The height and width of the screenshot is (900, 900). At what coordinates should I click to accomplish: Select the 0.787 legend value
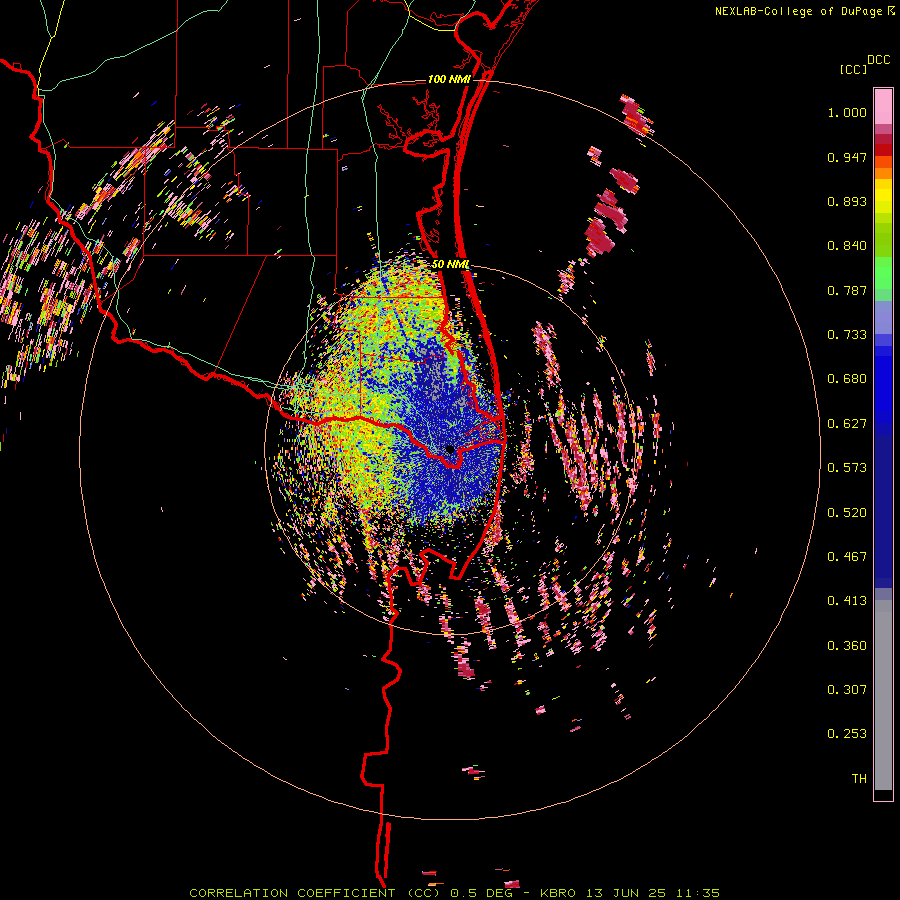point(847,290)
